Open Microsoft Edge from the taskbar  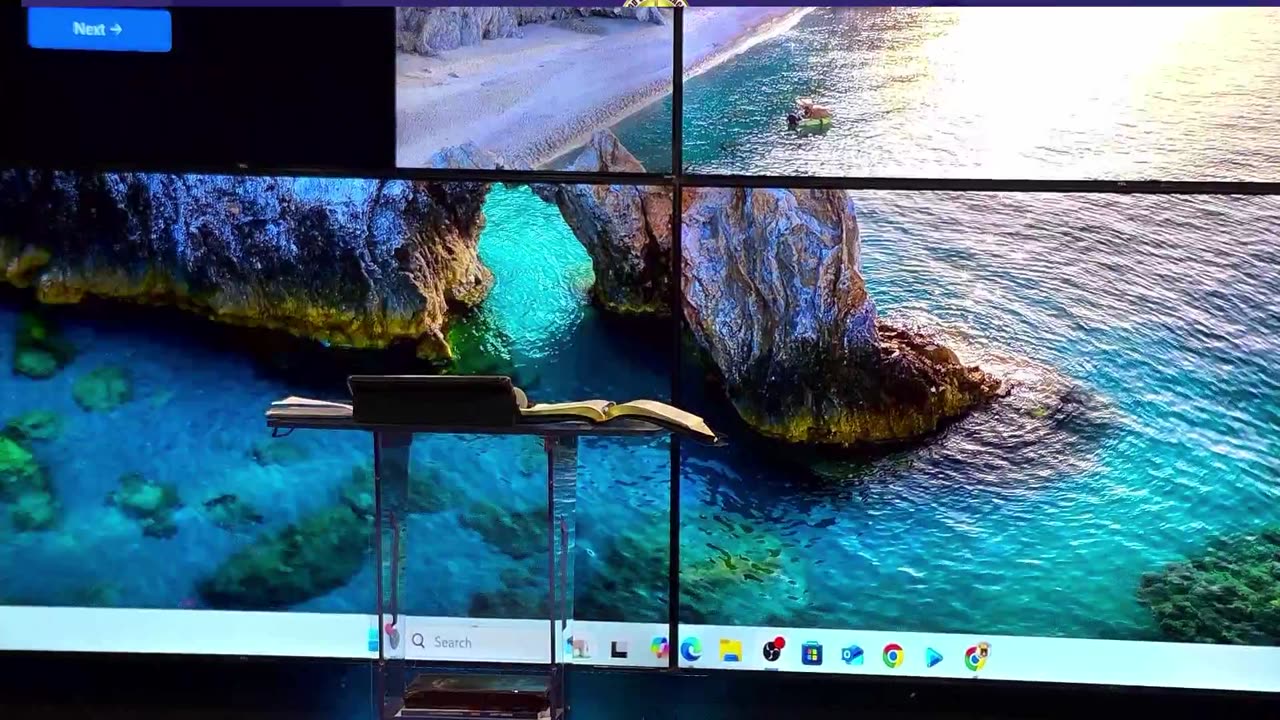pyautogui.click(x=691, y=651)
